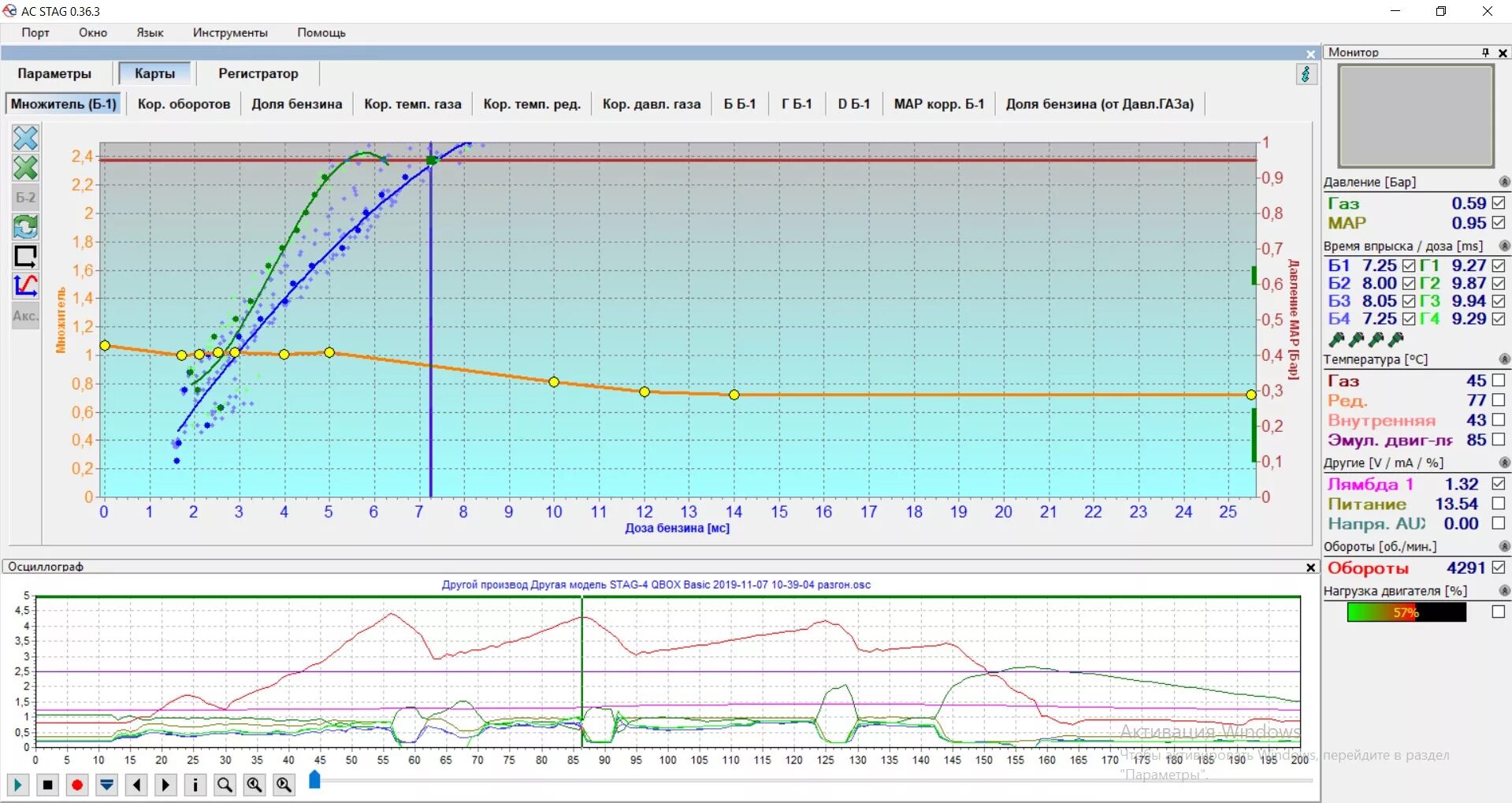Step oscilloscope forward with the right arrow

[x=165, y=785]
